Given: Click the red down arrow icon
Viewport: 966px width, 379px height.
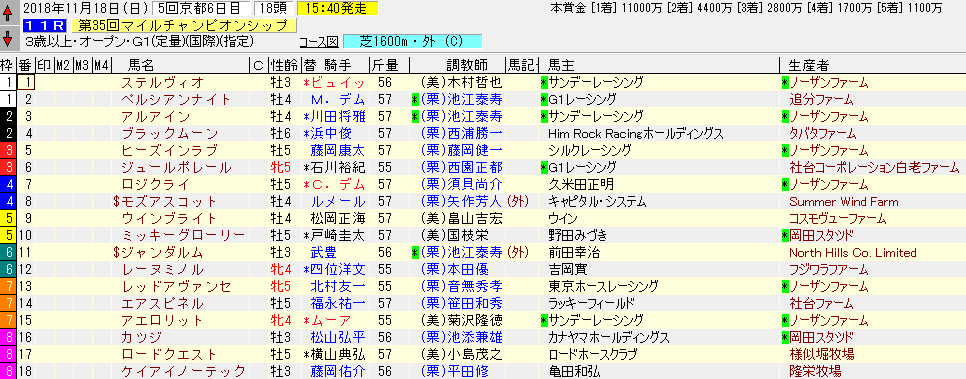Looking at the screenshot, I should click(x=8, y=39).
